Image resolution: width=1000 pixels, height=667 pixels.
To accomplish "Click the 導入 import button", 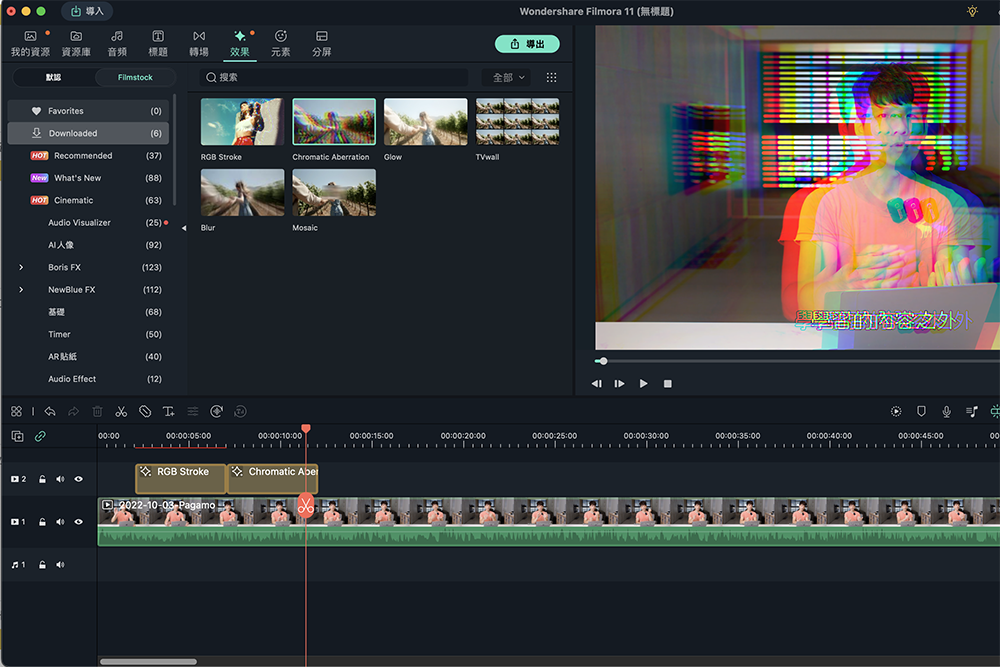I will (x=86, y=11).
